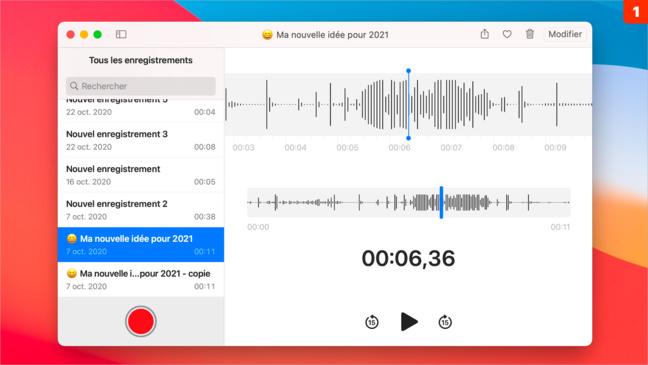
Task: Start a new recording with red button
Action: [141, 321]
